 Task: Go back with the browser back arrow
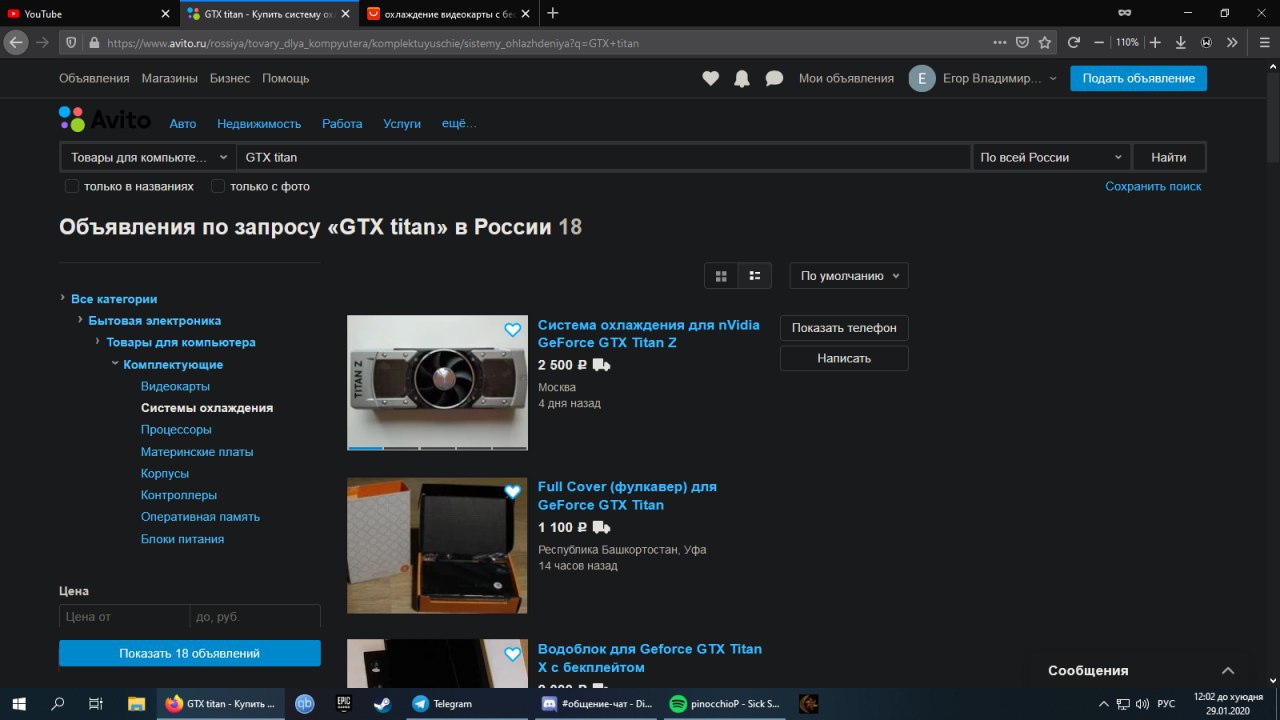click(x=15, y=43)
